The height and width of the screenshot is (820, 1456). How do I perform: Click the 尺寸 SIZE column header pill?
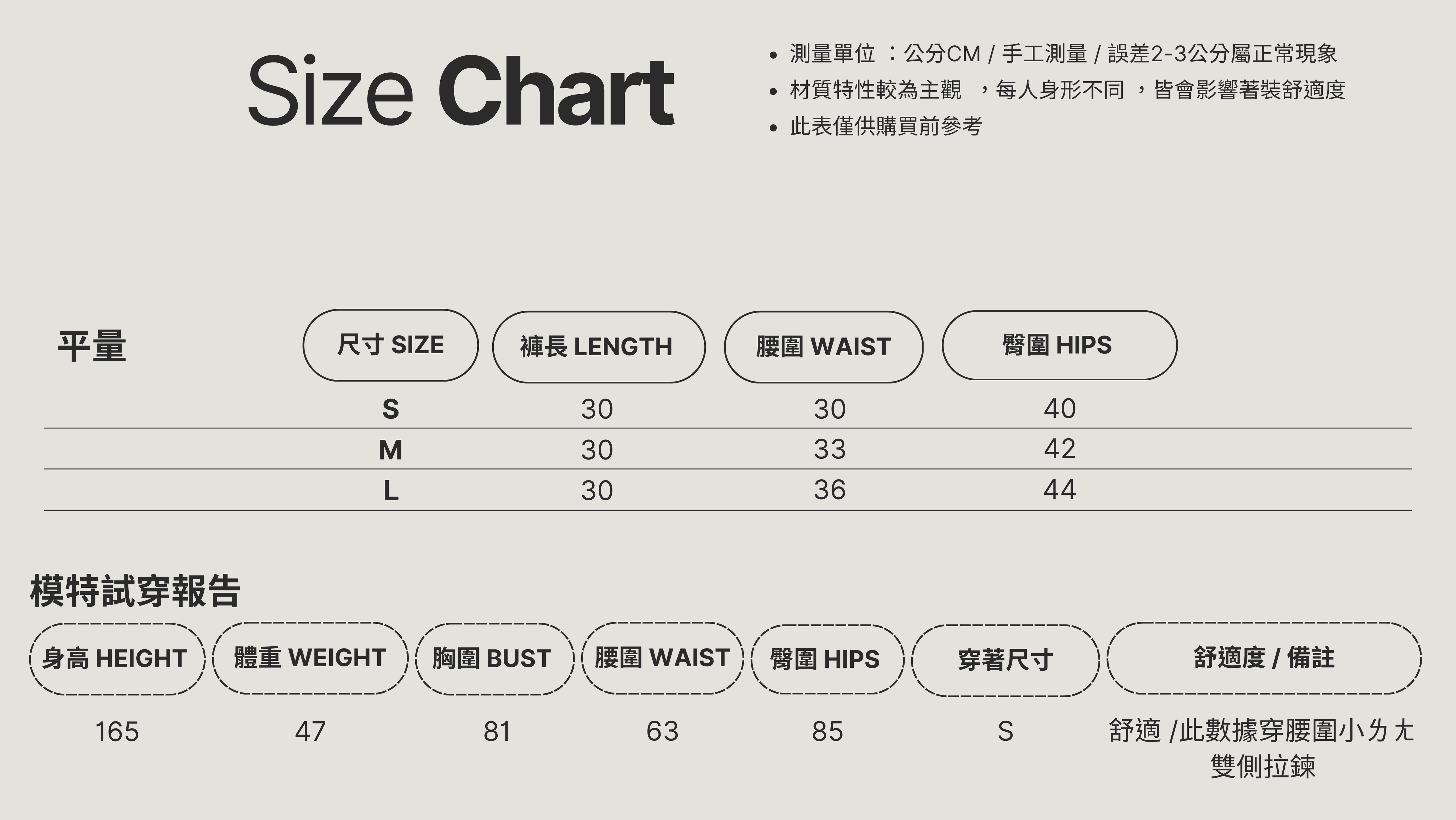point(390,345)
